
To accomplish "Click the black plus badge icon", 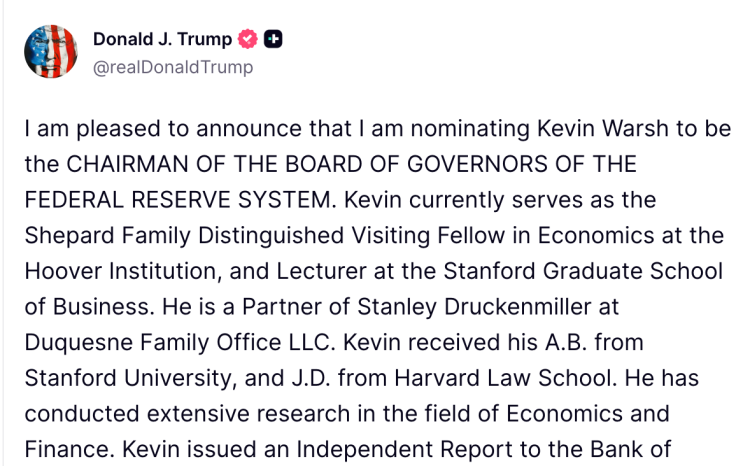I will click(x=273, y=40).
